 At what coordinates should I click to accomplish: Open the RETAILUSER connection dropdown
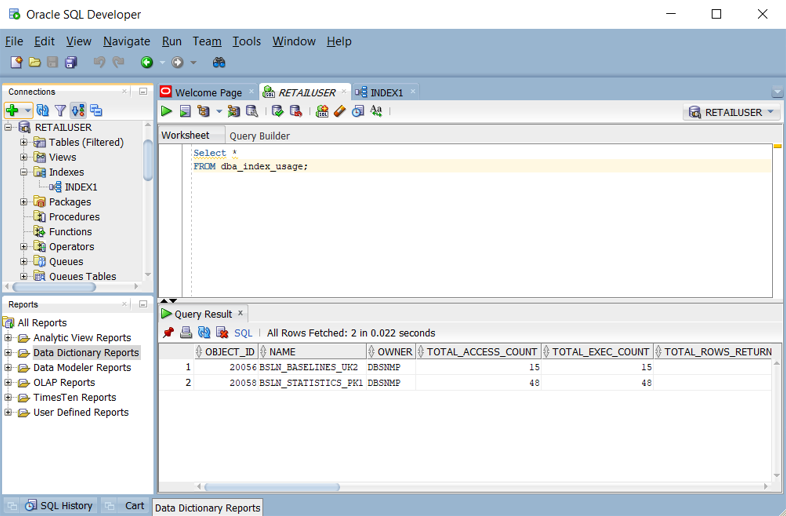732,113
